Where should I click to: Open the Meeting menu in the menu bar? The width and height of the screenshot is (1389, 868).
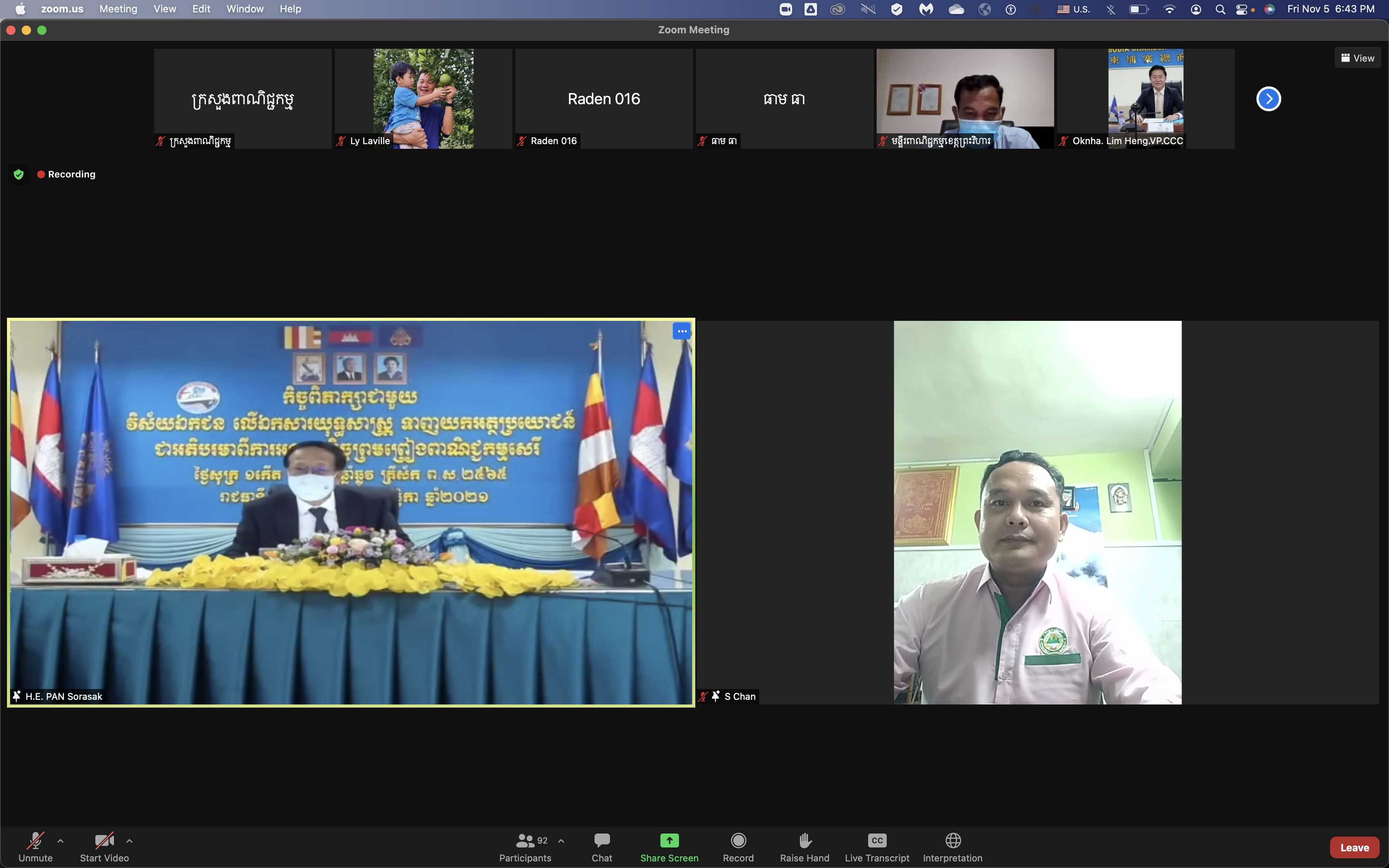tap(118, 9)
